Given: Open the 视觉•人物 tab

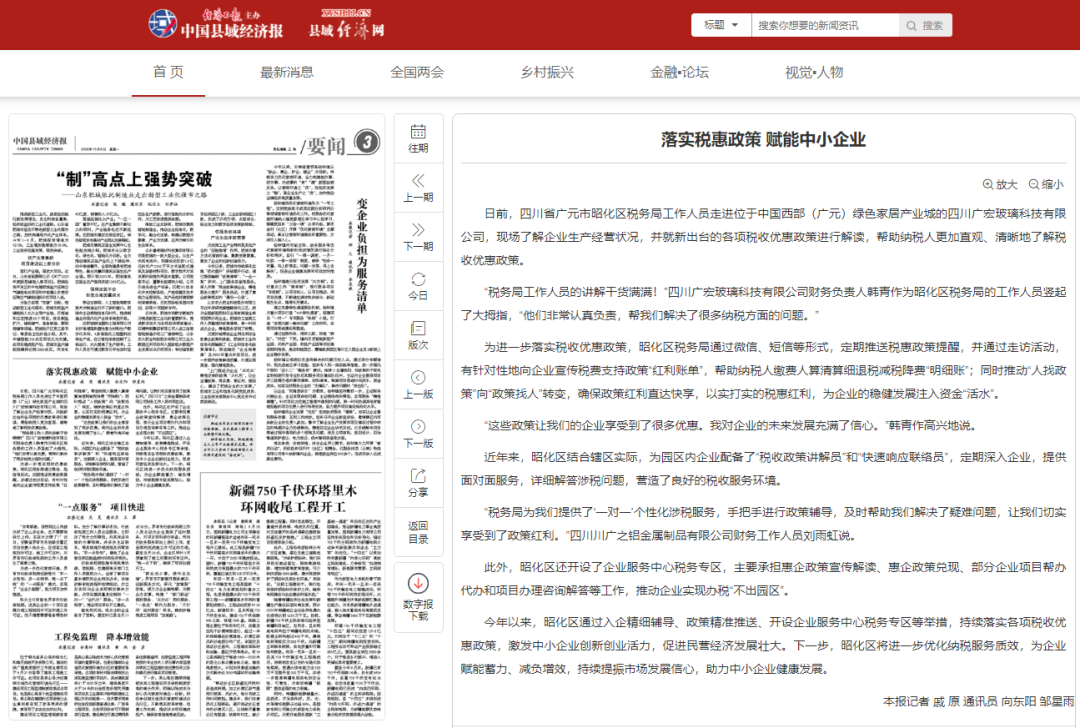Looking at the screenshot, I should (814, 72).
